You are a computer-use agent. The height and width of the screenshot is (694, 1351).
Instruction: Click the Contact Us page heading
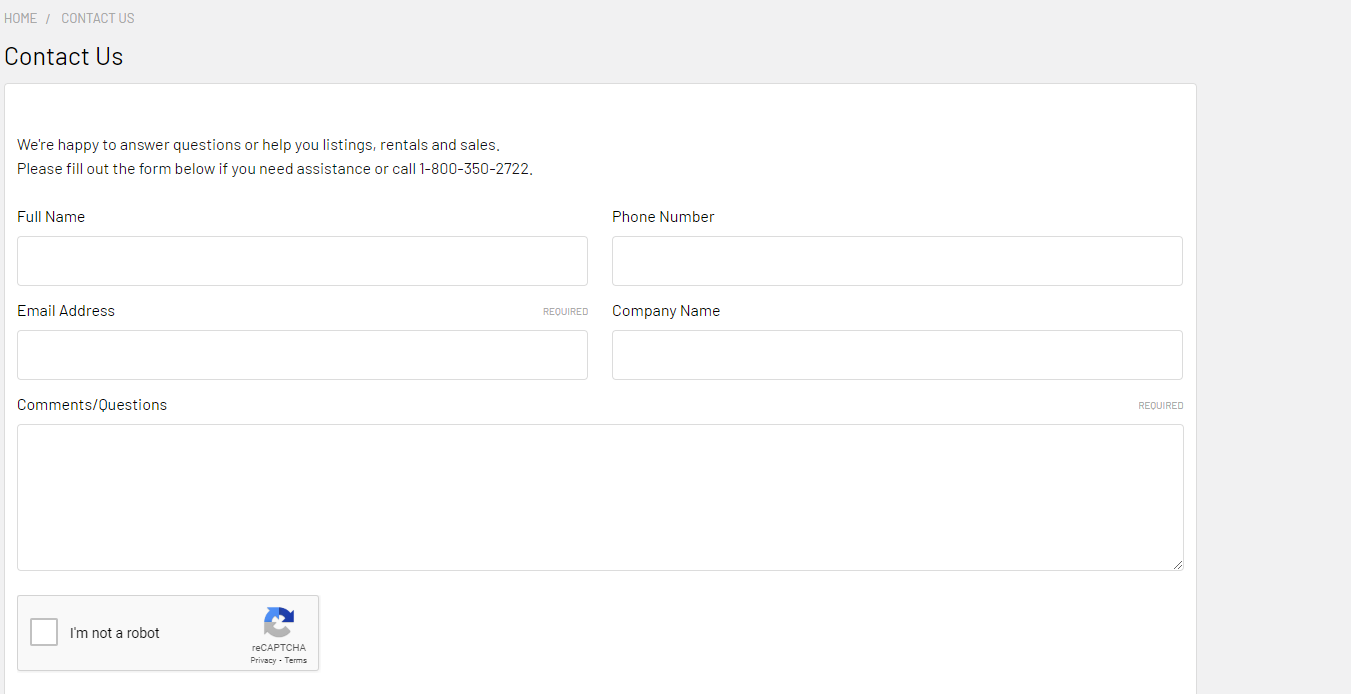coord(64,57)
